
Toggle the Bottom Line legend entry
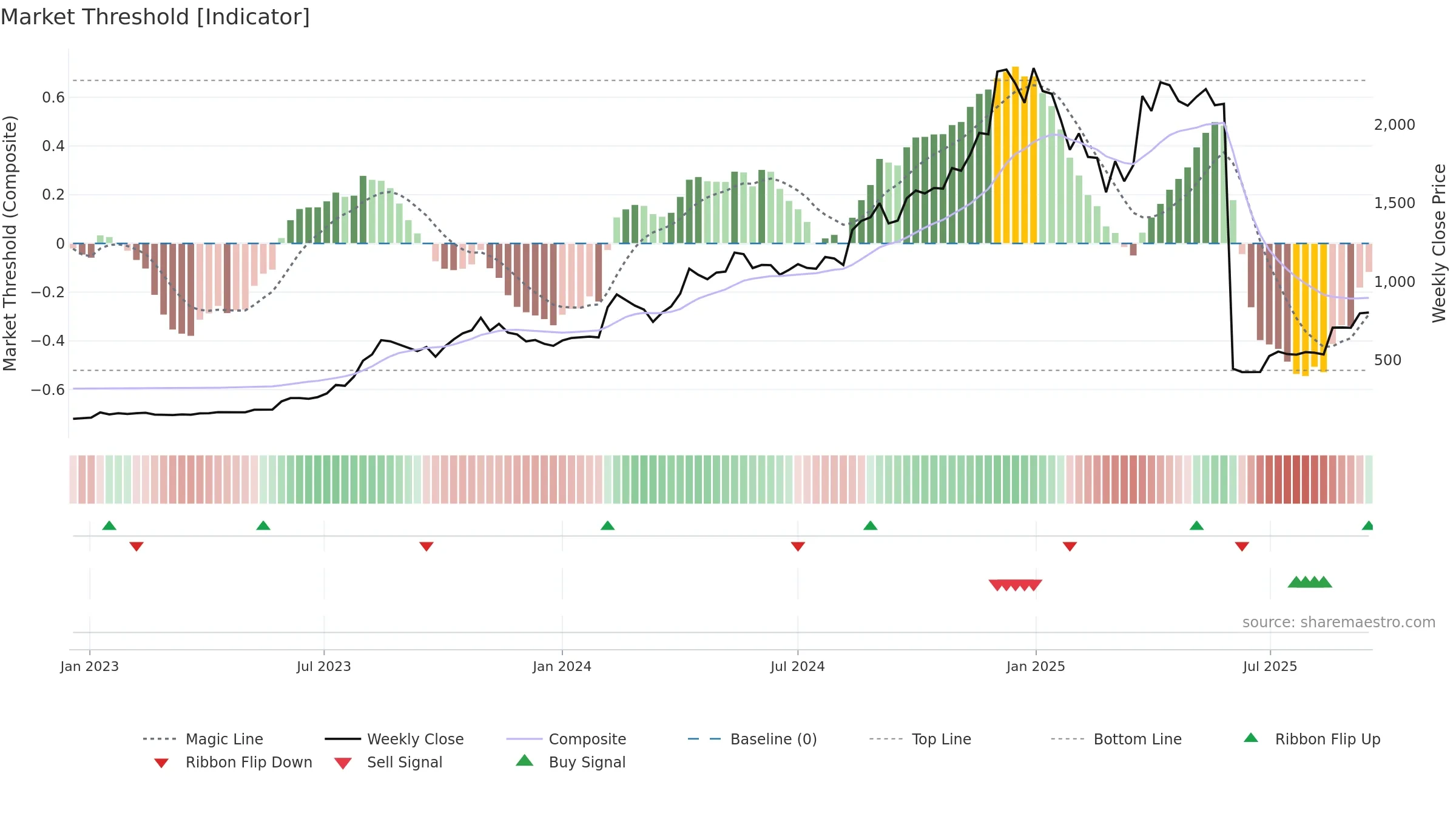coord(1116,739)
